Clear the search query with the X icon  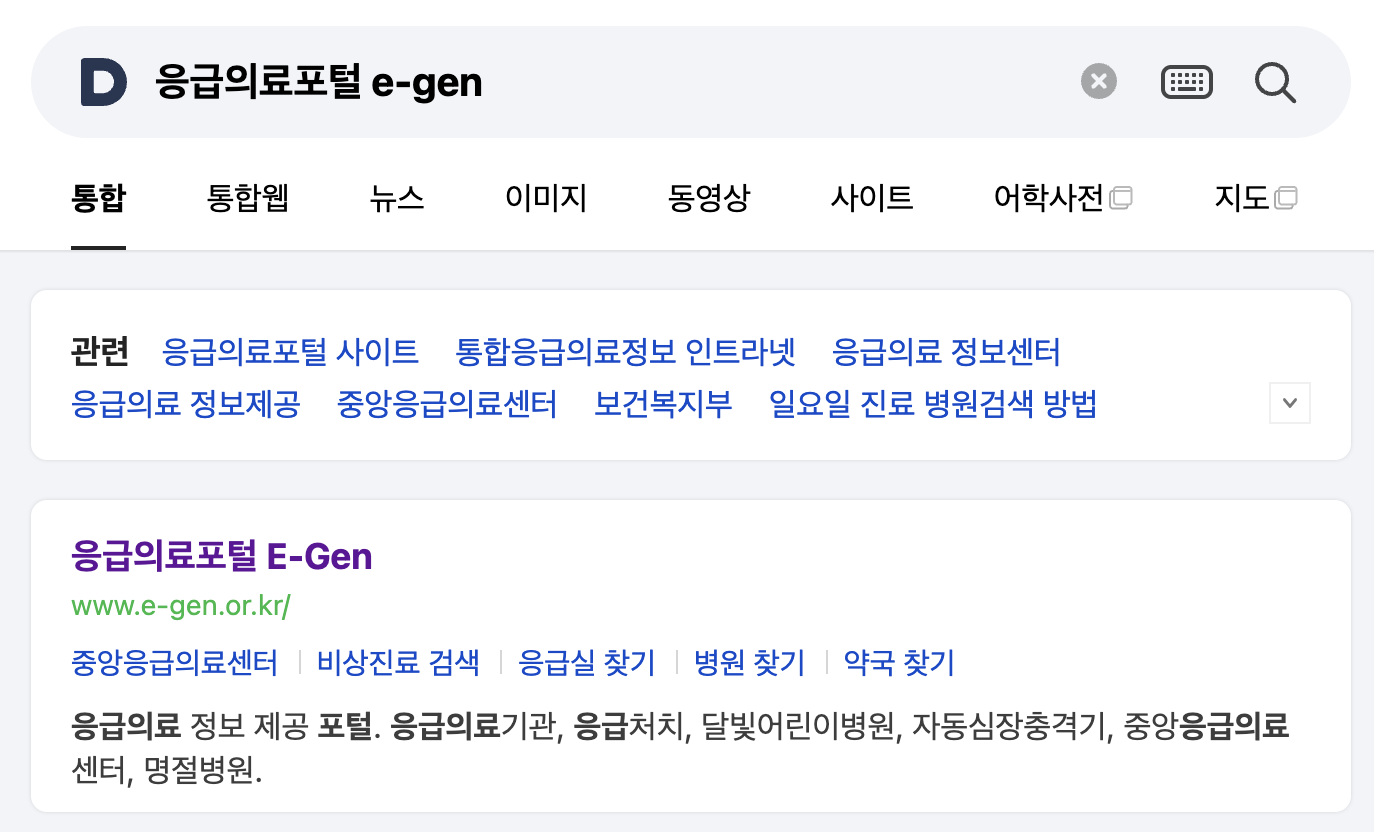click(1098, 81)
